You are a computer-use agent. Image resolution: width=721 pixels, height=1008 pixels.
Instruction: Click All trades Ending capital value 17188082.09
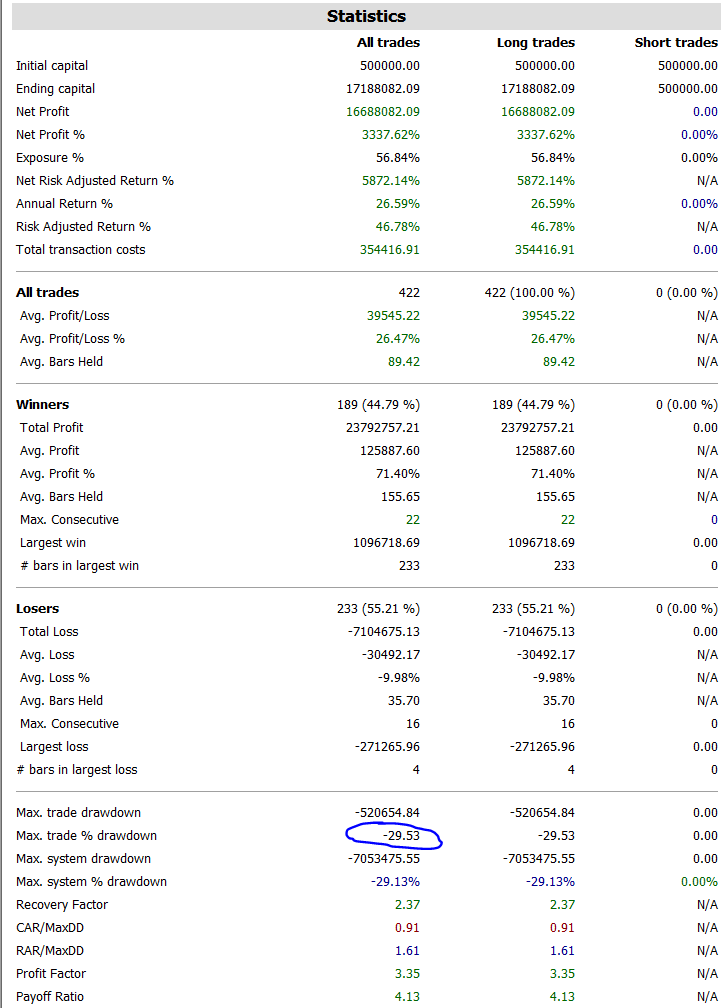pyautogui.click(x=383, y=89)
